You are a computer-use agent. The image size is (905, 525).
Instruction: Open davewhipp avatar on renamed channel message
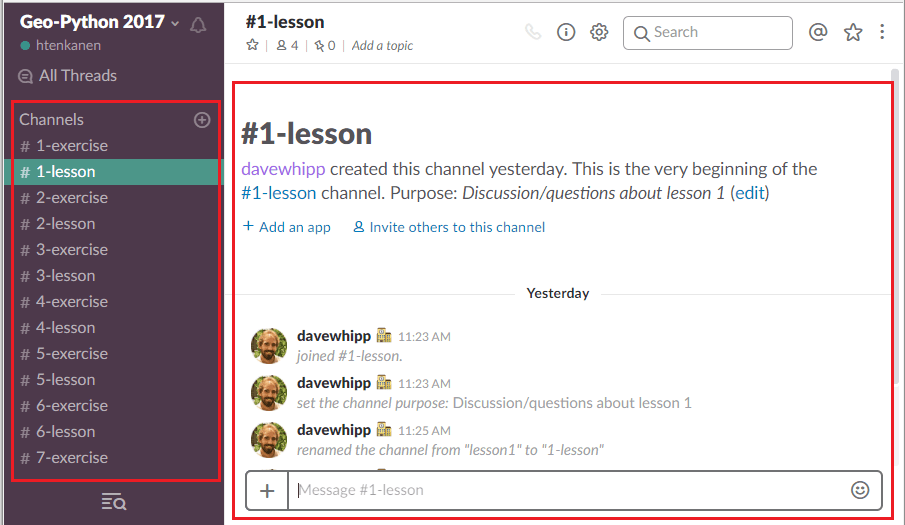tap(269, 440)
